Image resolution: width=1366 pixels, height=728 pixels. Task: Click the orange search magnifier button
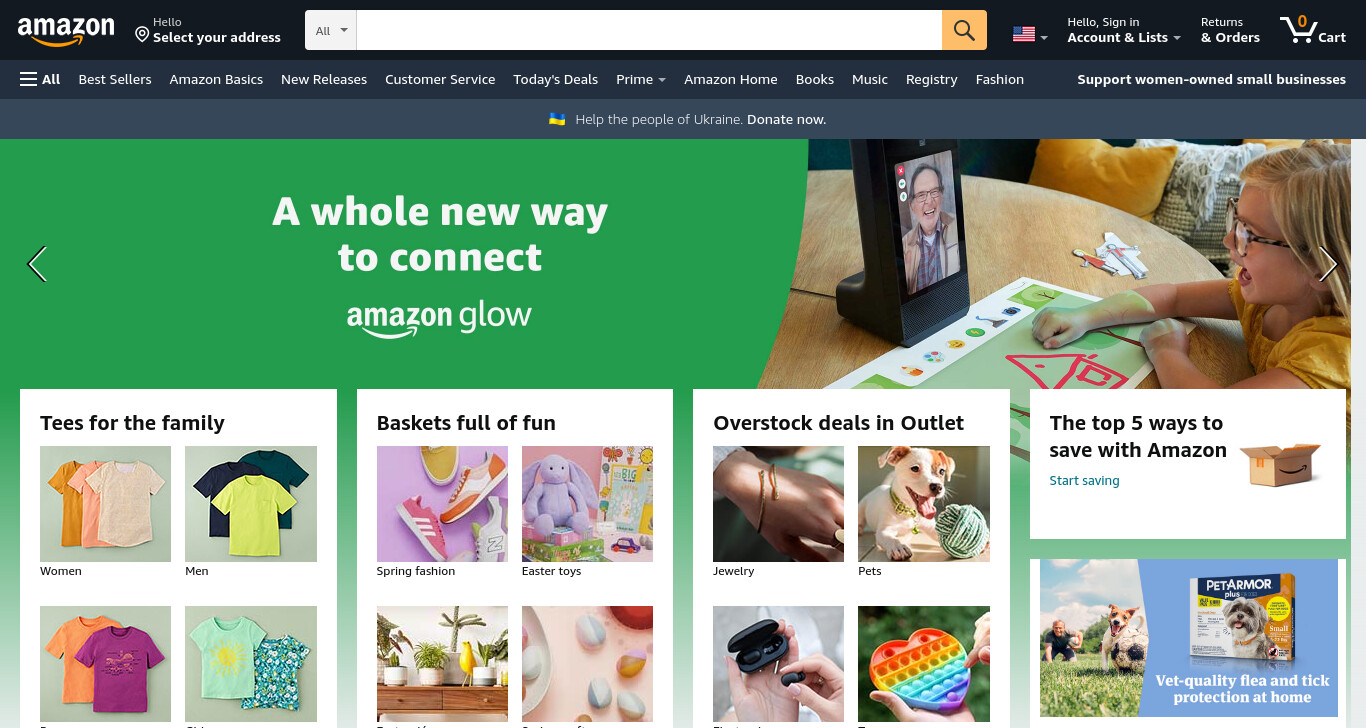964,30
